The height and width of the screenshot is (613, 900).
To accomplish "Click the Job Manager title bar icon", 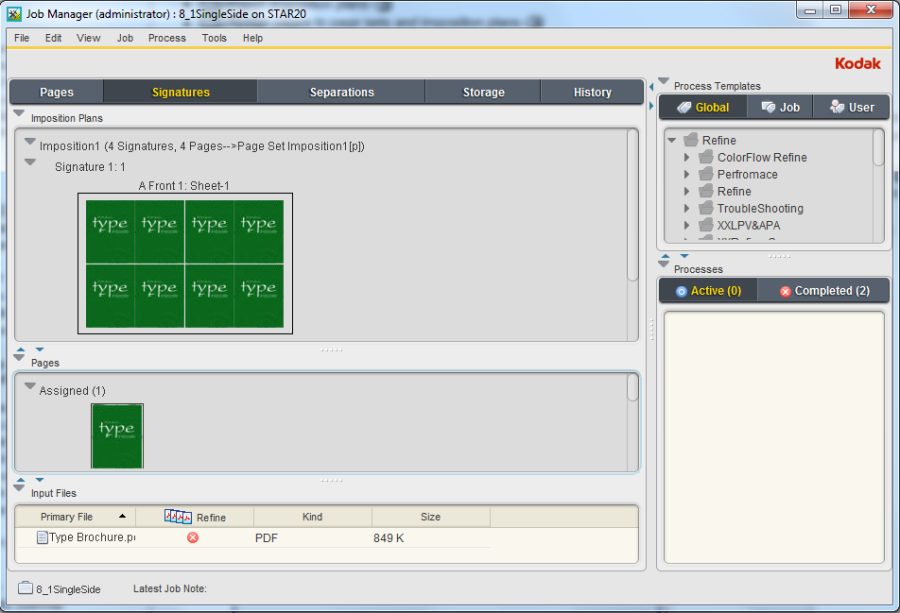I will (x=13, y=12).
